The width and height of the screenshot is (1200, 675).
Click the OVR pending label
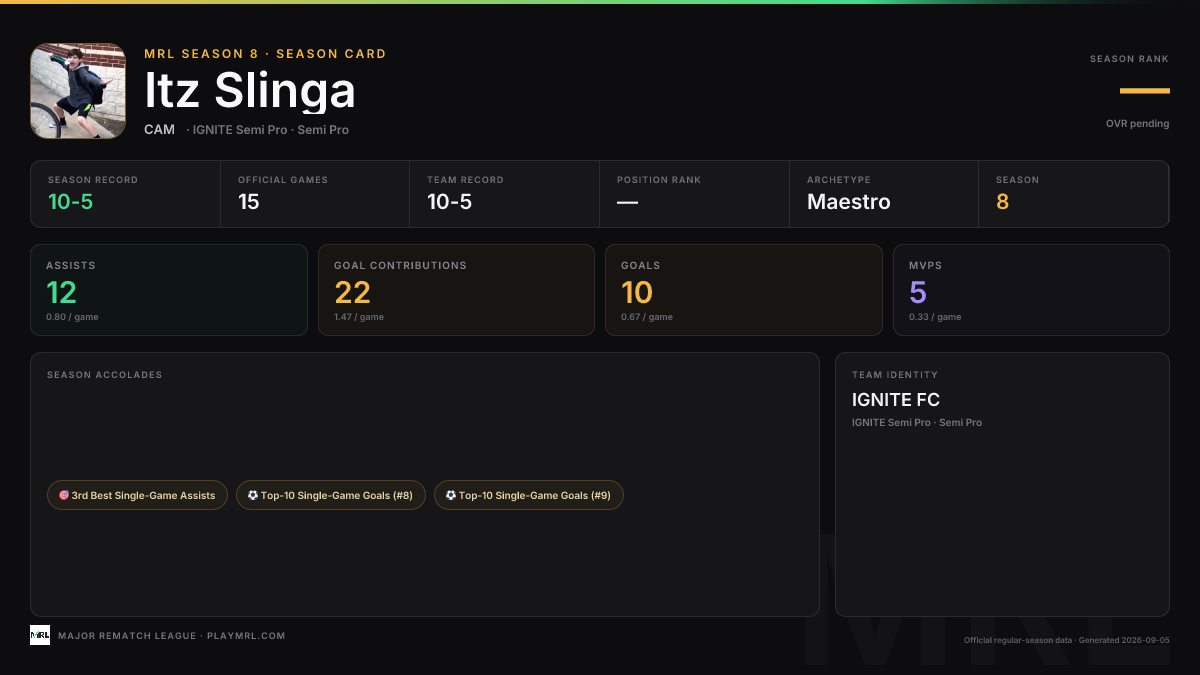click(1137, 124)
